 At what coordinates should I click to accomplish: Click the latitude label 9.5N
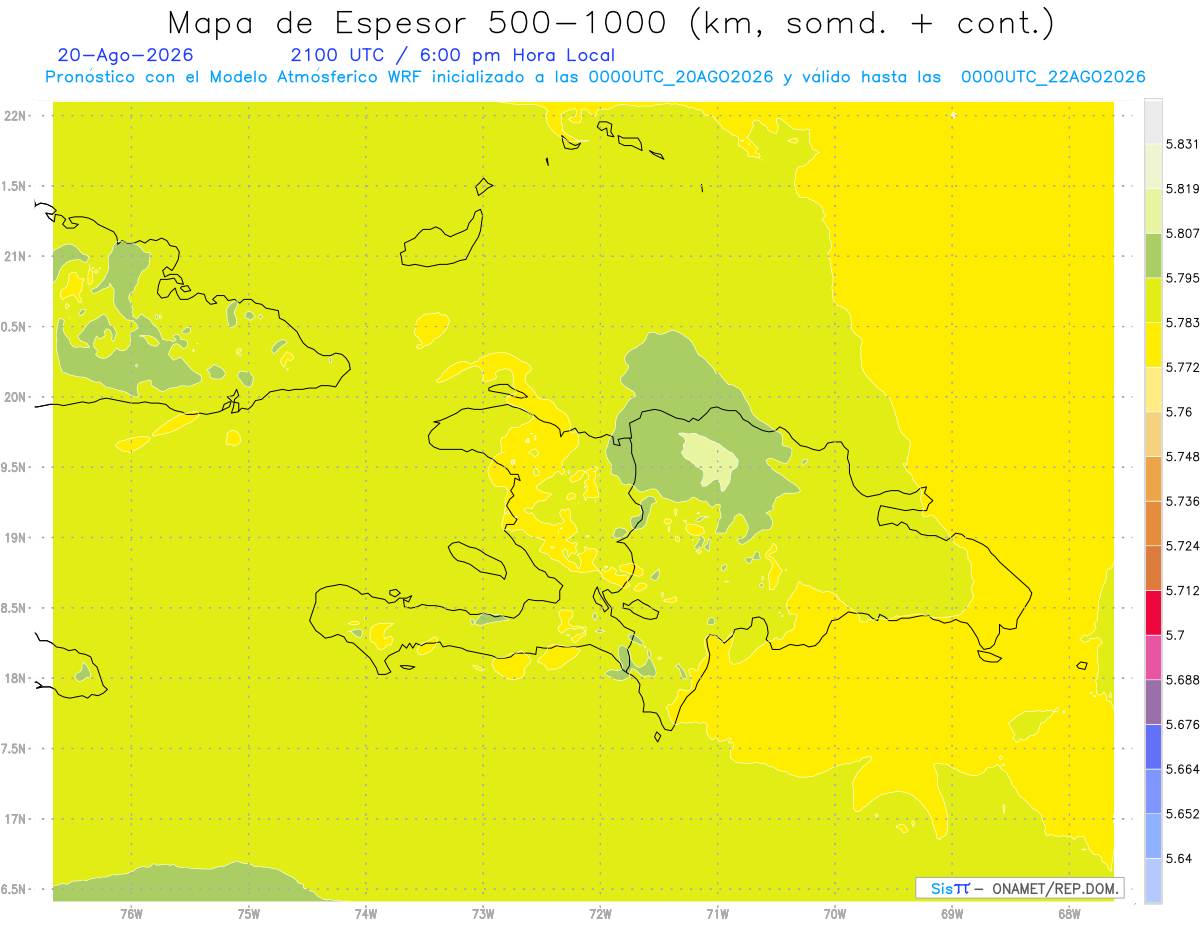(15, 467)
